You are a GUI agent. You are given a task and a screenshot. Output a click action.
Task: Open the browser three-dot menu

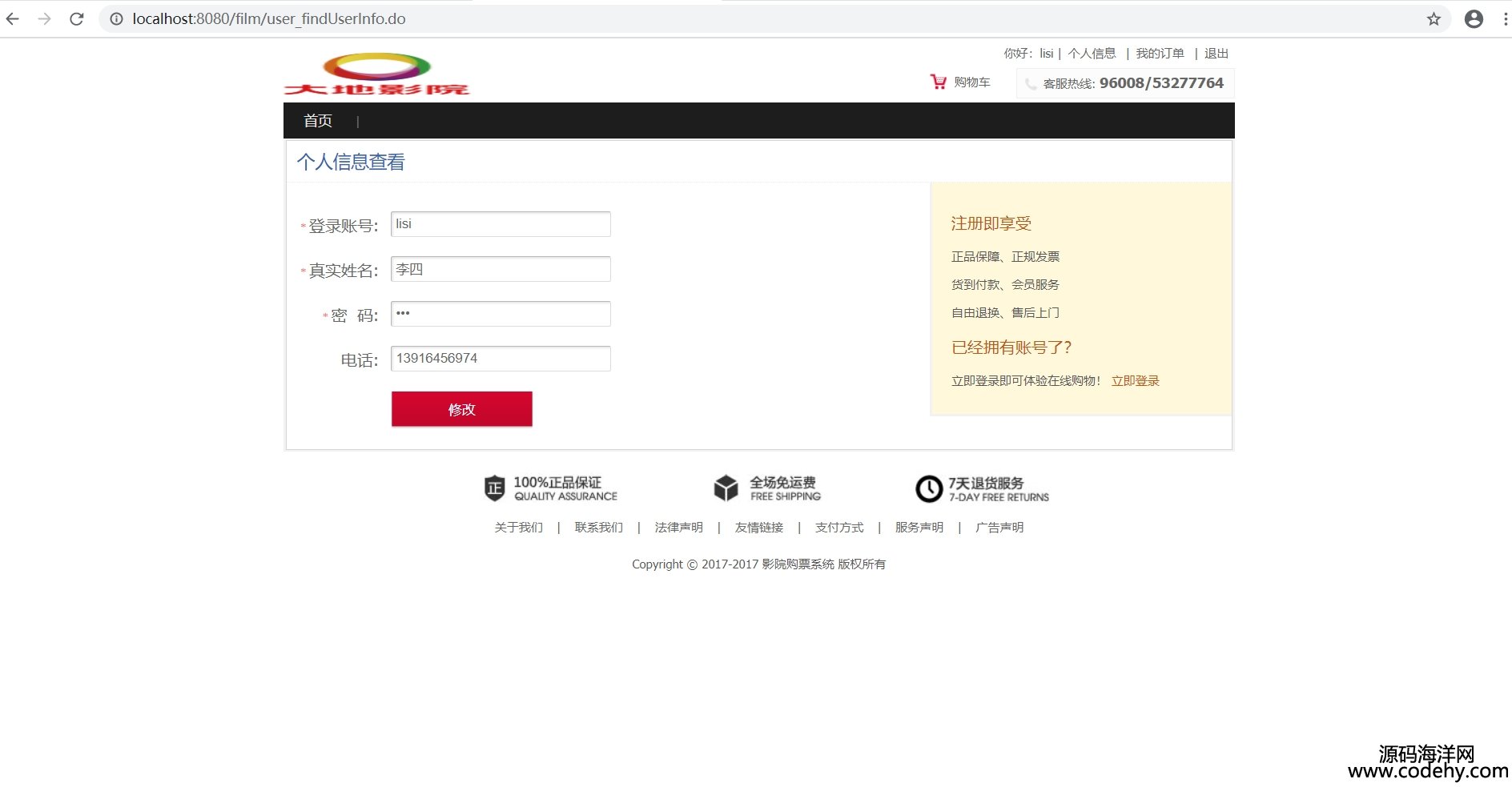click(1506, 19)
